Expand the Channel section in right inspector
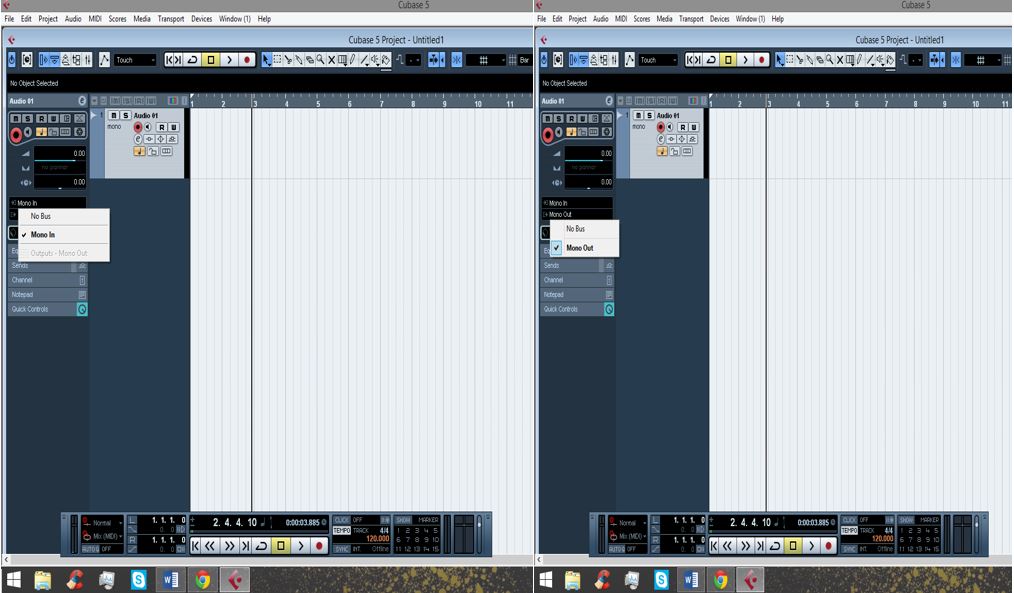Image resolution: width=1014 pixels, height=593 pixels. [577, 280]
